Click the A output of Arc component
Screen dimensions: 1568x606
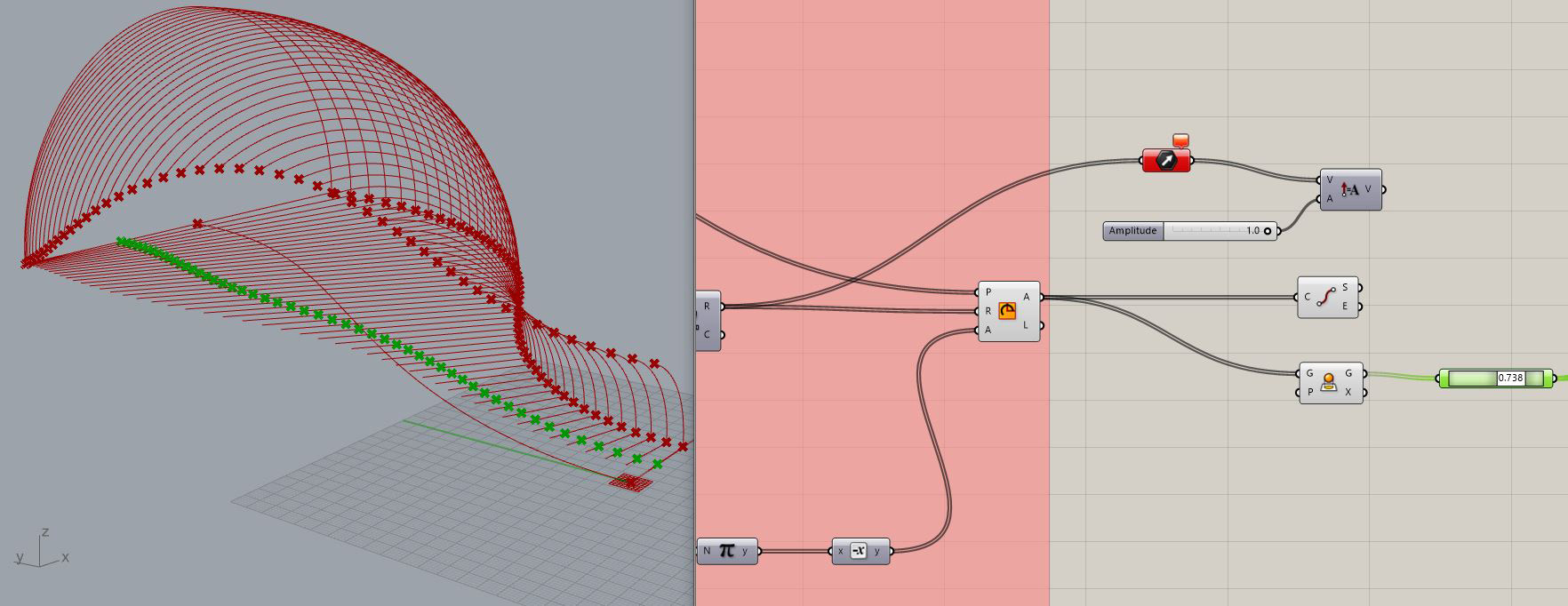pyautogui.click(x=1026, y=297)
